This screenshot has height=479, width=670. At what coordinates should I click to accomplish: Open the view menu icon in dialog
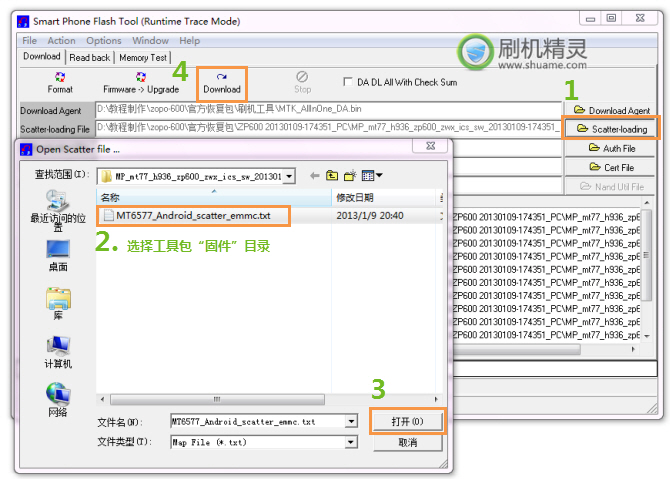372,176
